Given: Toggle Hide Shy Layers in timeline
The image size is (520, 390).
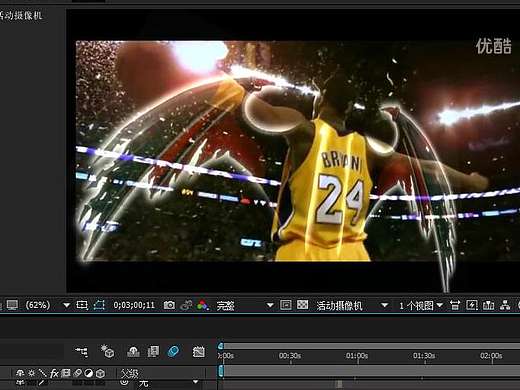Looking at the screenshot, I should [x=133, y=351].
